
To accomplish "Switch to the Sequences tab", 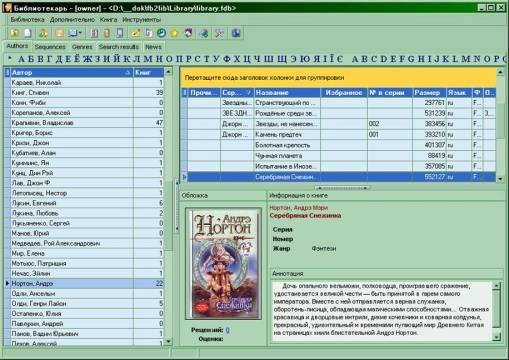I will coord(50,47).
